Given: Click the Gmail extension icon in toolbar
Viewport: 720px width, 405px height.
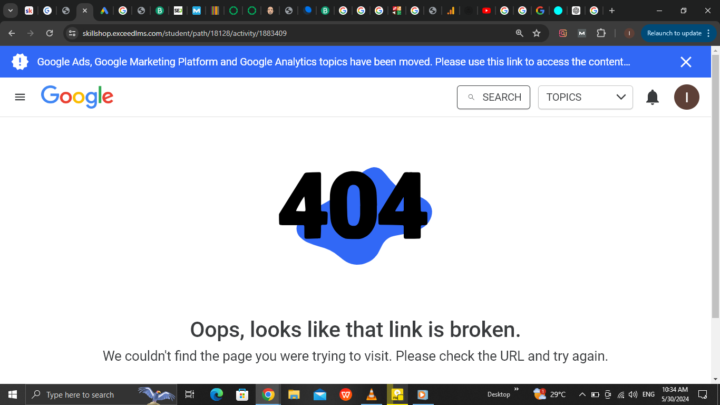Looking at the screenshot, I should click(x=582, y=33).
